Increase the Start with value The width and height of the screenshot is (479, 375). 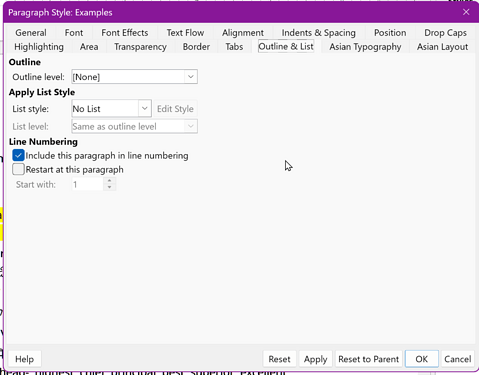tap(110, 181)
